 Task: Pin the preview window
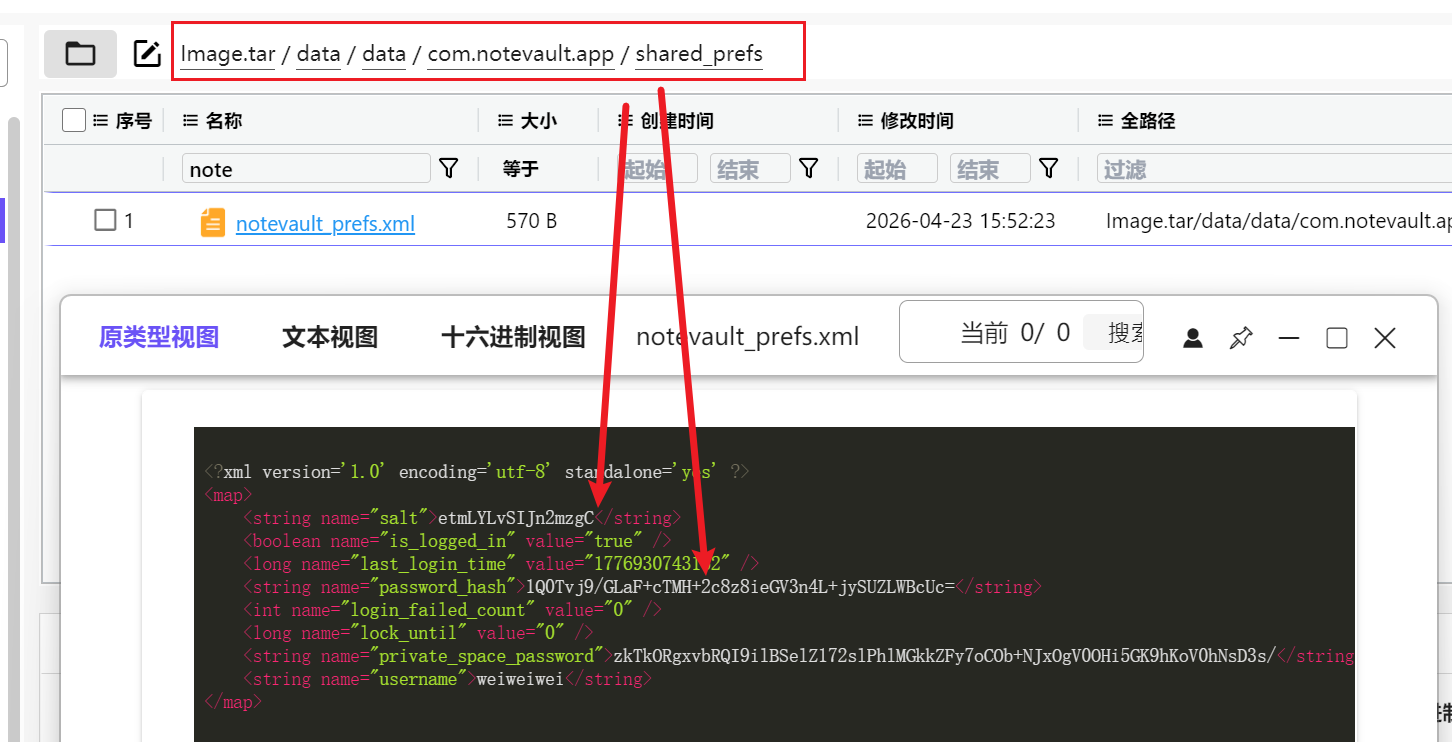tap(1240, 338)
